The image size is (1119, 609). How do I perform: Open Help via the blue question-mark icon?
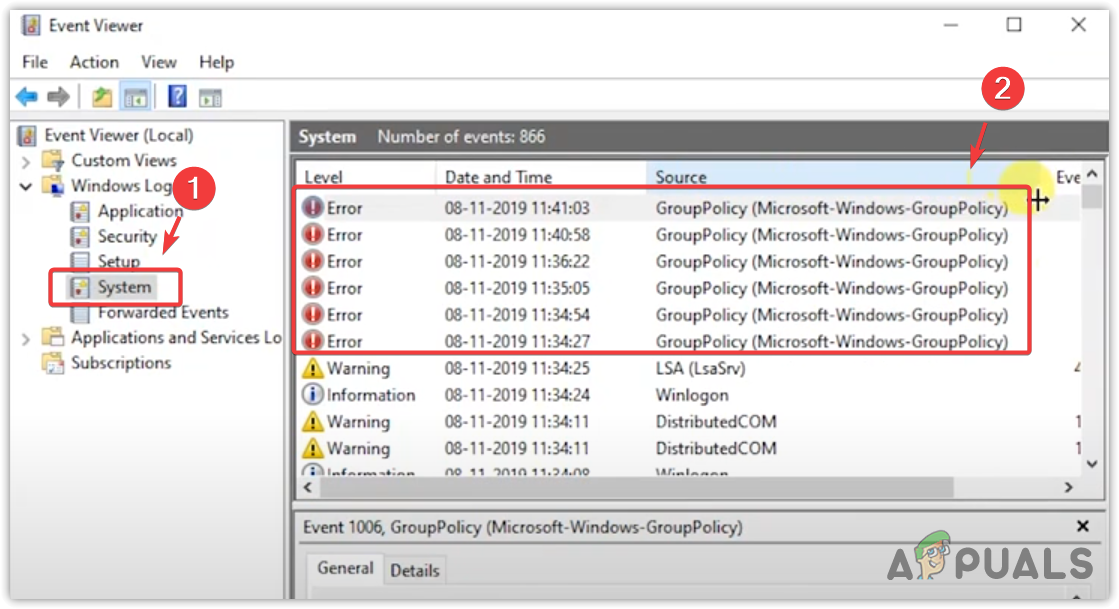pyautogui.click(x=177, y=97)
